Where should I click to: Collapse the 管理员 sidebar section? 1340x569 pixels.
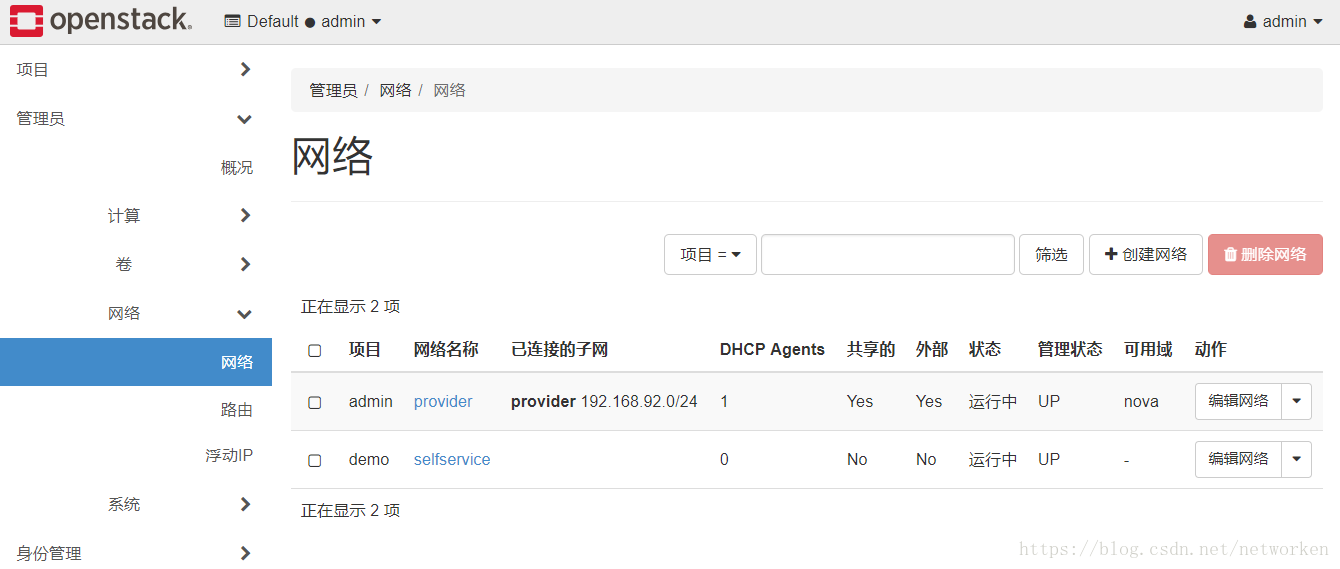pos(244,119)
